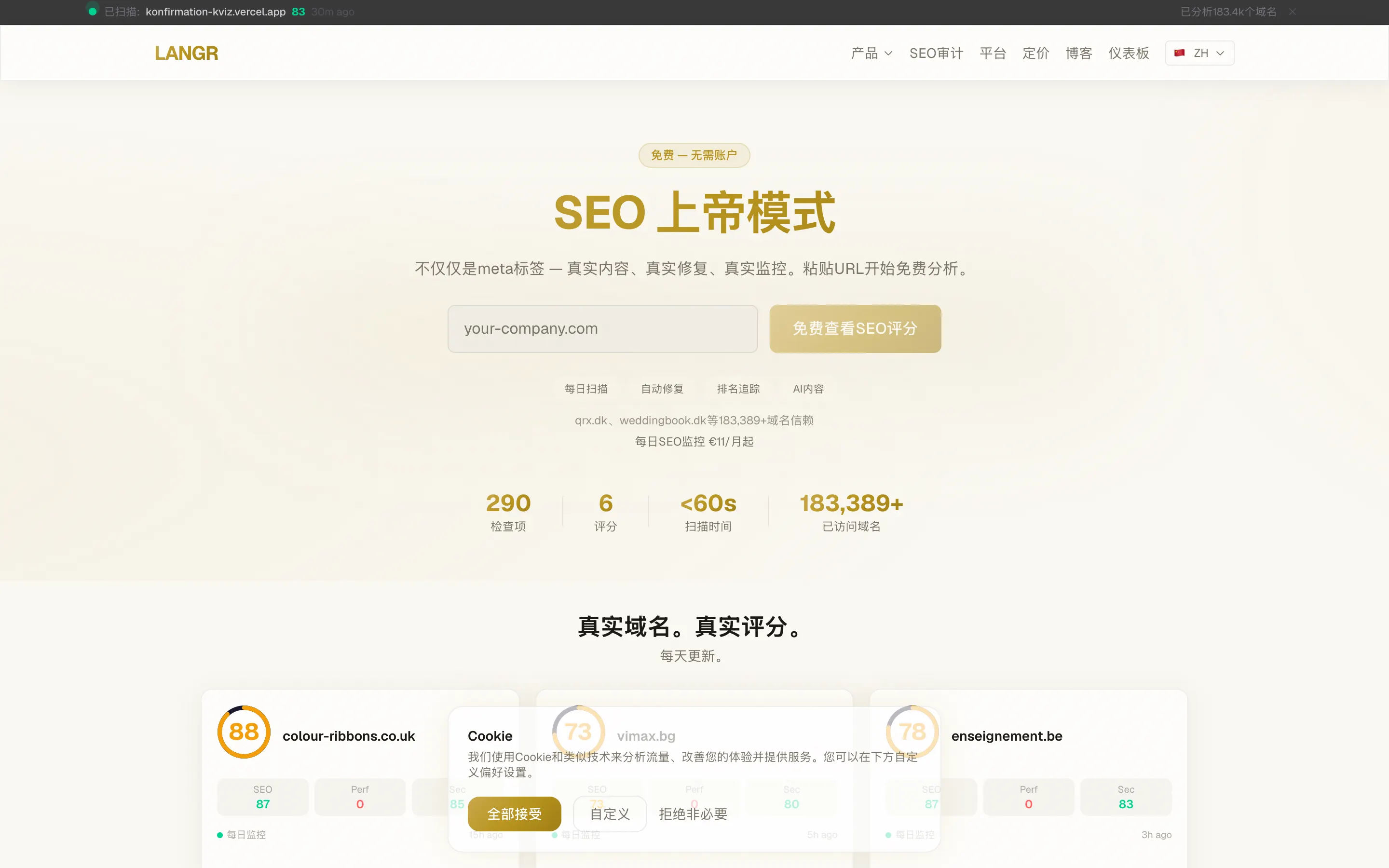Viewport: 1389px width, 868px height.
Task: Open the 定价 pricing page
Action: 1035,53
